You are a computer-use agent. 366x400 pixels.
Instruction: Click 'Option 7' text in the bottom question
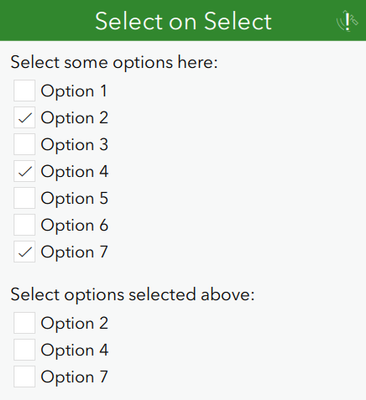tap(74, 377)
